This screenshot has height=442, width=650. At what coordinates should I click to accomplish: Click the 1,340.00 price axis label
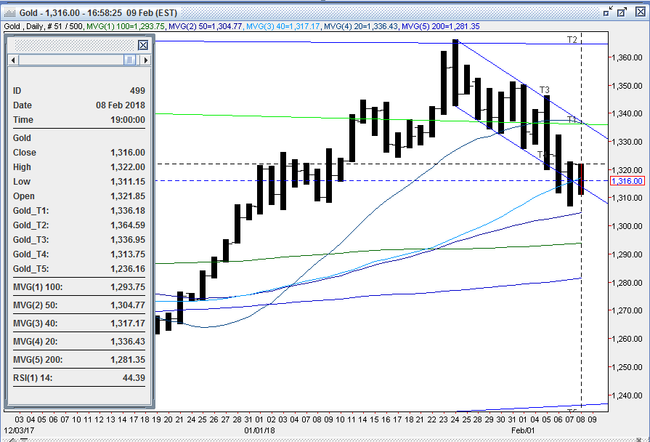click(x=627, y=114)
